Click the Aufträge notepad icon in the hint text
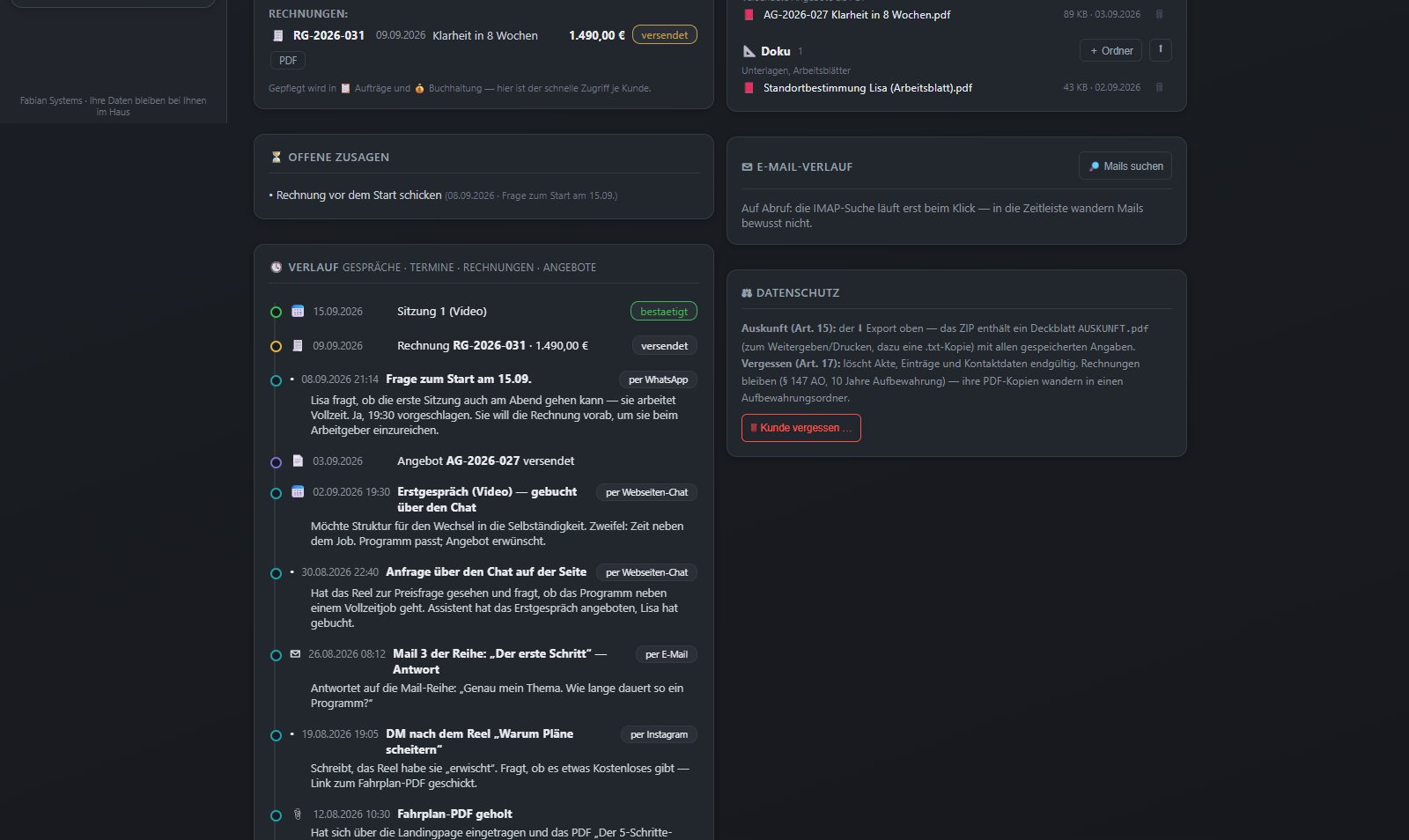Viewport: 1409px width, 840px height. click(x=345, y=88)
